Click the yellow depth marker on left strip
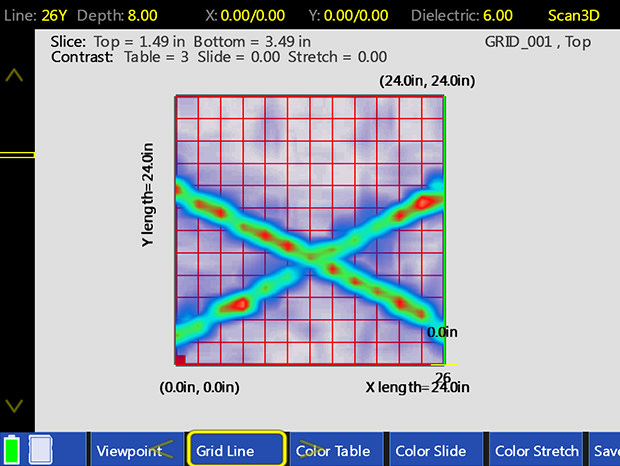The height and width of the screenshot is (466, 620). [x=17, y=155]
